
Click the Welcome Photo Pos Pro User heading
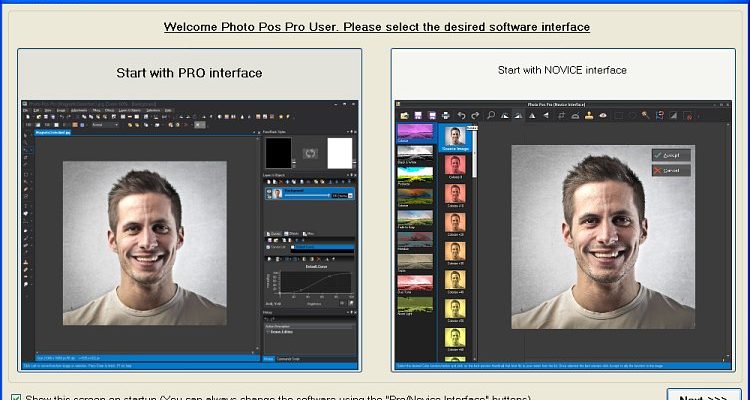pos(377,27)
